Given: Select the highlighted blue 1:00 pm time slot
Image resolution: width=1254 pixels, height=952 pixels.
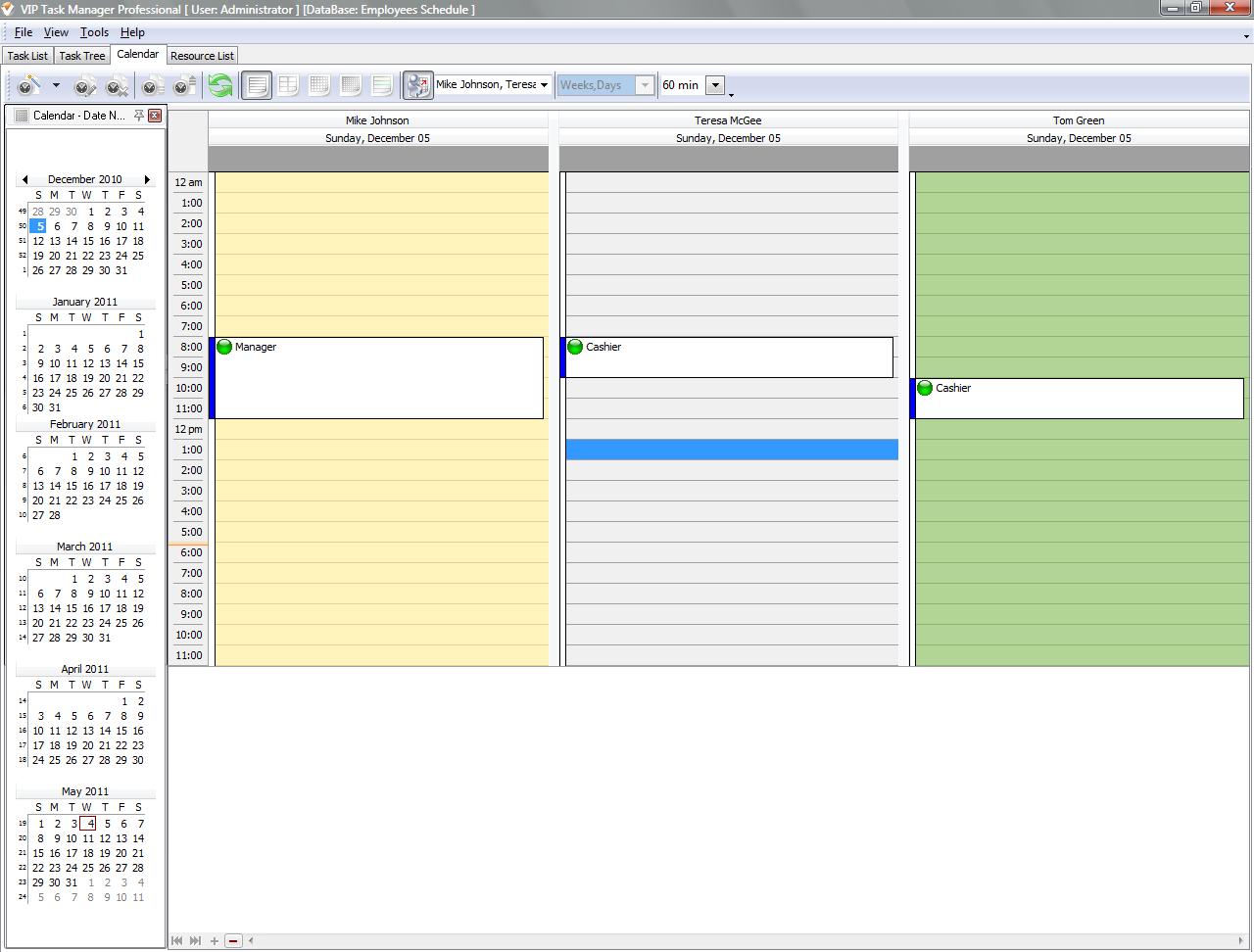Looking at the screenshot, I should tap(731, 450).
